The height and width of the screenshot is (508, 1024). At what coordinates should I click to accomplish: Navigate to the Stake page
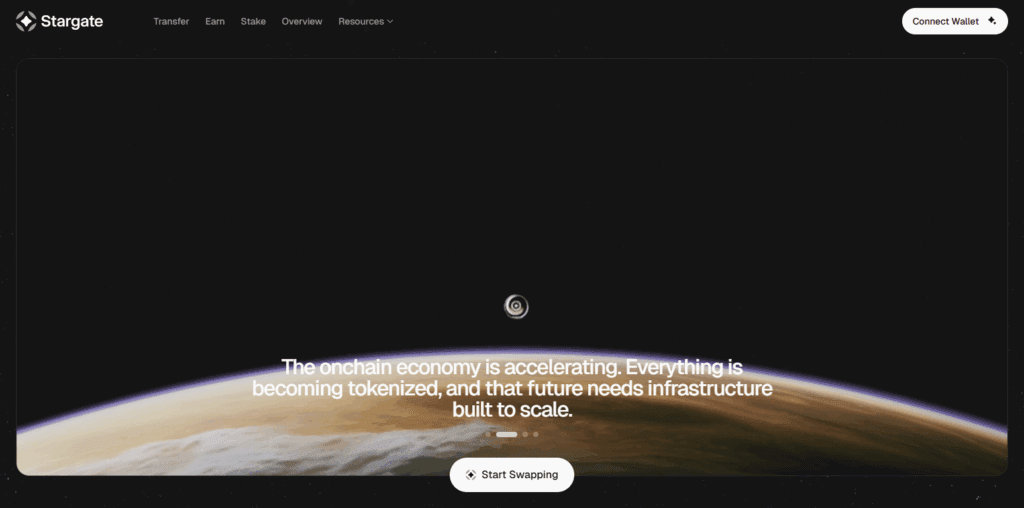coord(253,22)
